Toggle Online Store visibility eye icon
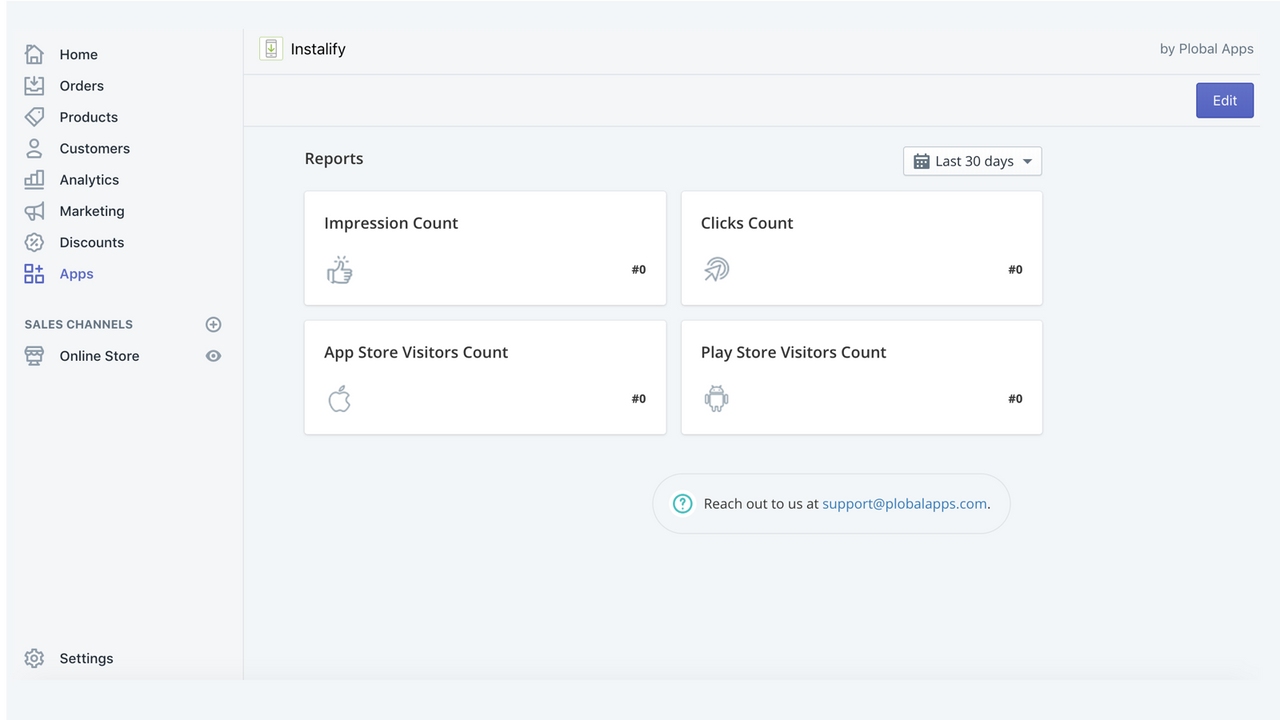Image resolution: width=1280 pixels, height=720 pixels. (213, 355)
